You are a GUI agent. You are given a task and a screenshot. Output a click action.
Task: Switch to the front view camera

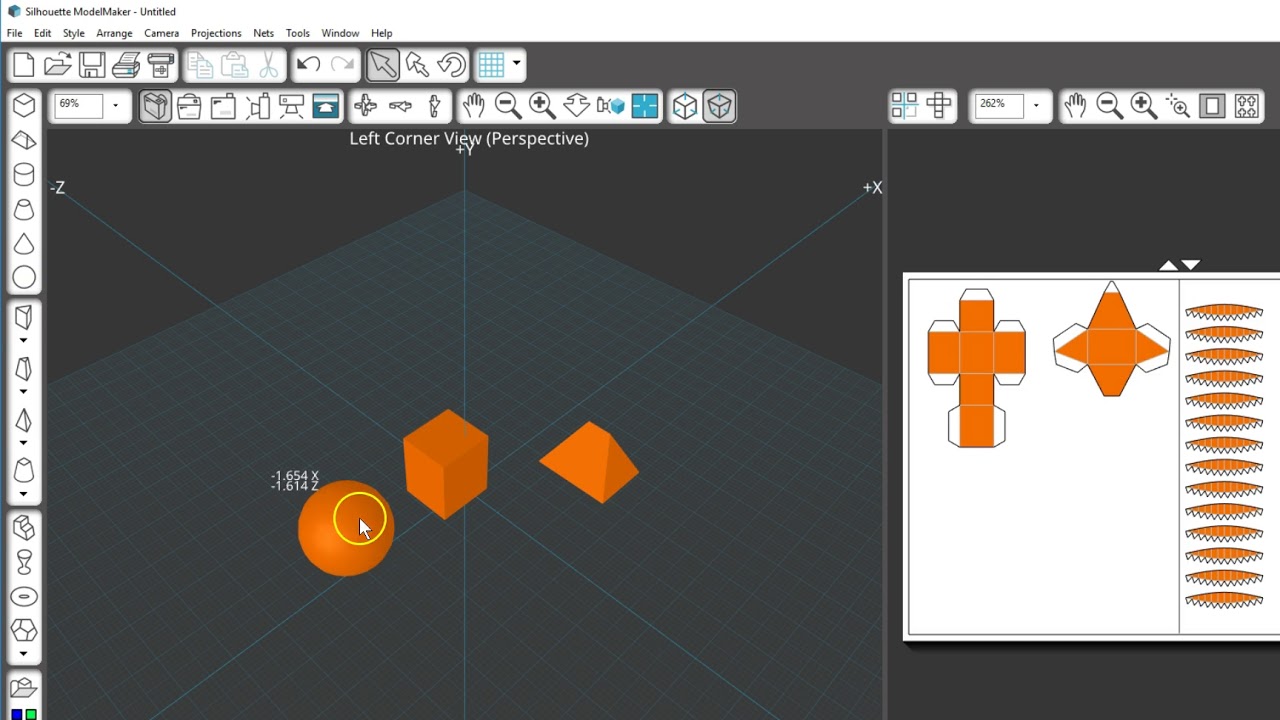coord(189,106)
